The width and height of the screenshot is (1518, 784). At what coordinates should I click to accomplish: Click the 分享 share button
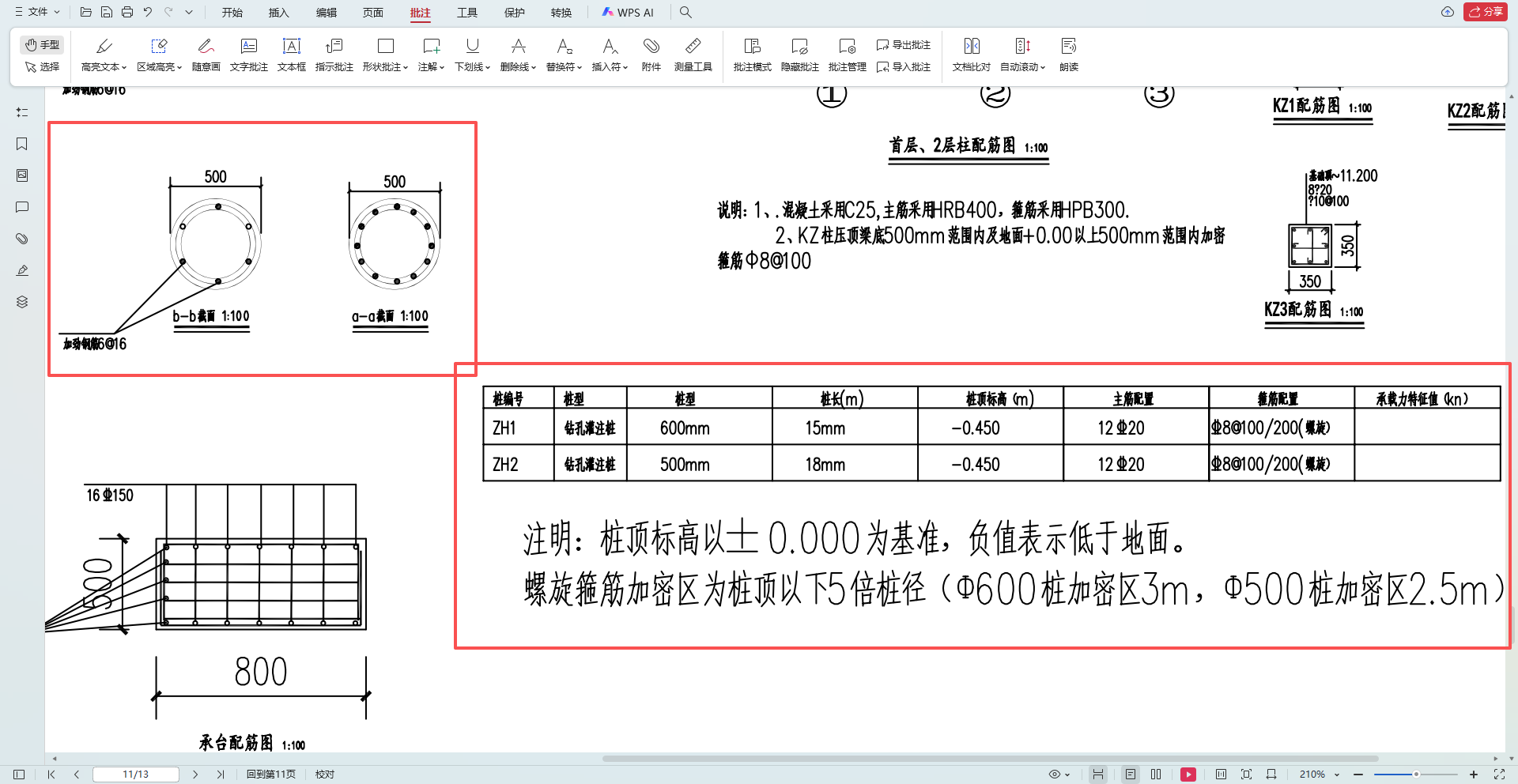coord(1486,12)
